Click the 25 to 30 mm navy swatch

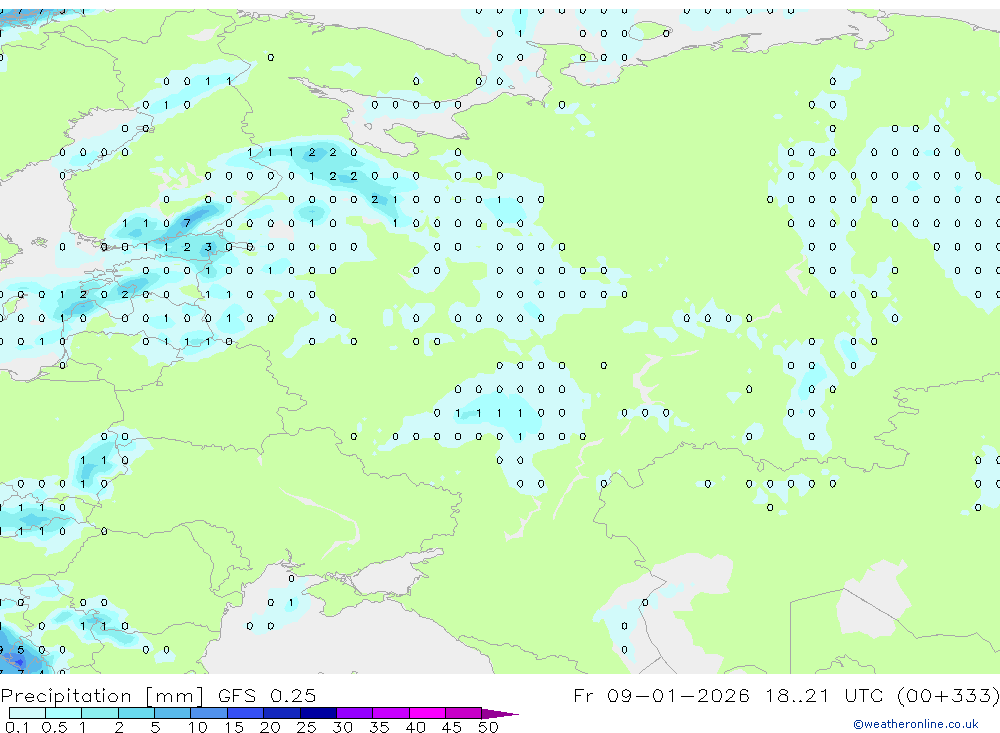(318, 713)
